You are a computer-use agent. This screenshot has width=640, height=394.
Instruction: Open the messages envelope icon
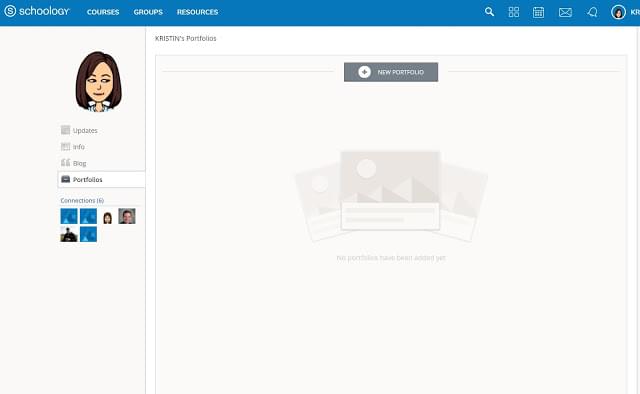tap(565, 12)
